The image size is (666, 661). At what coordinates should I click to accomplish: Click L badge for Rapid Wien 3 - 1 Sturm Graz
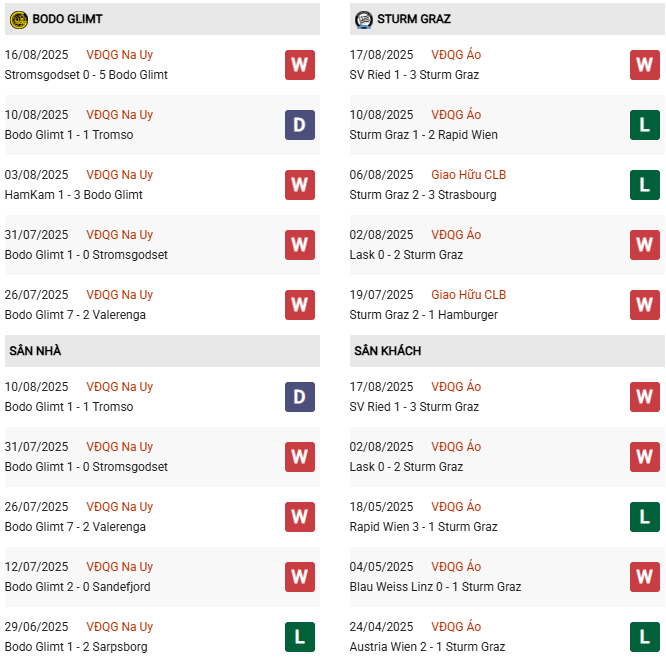coord(645,517)
